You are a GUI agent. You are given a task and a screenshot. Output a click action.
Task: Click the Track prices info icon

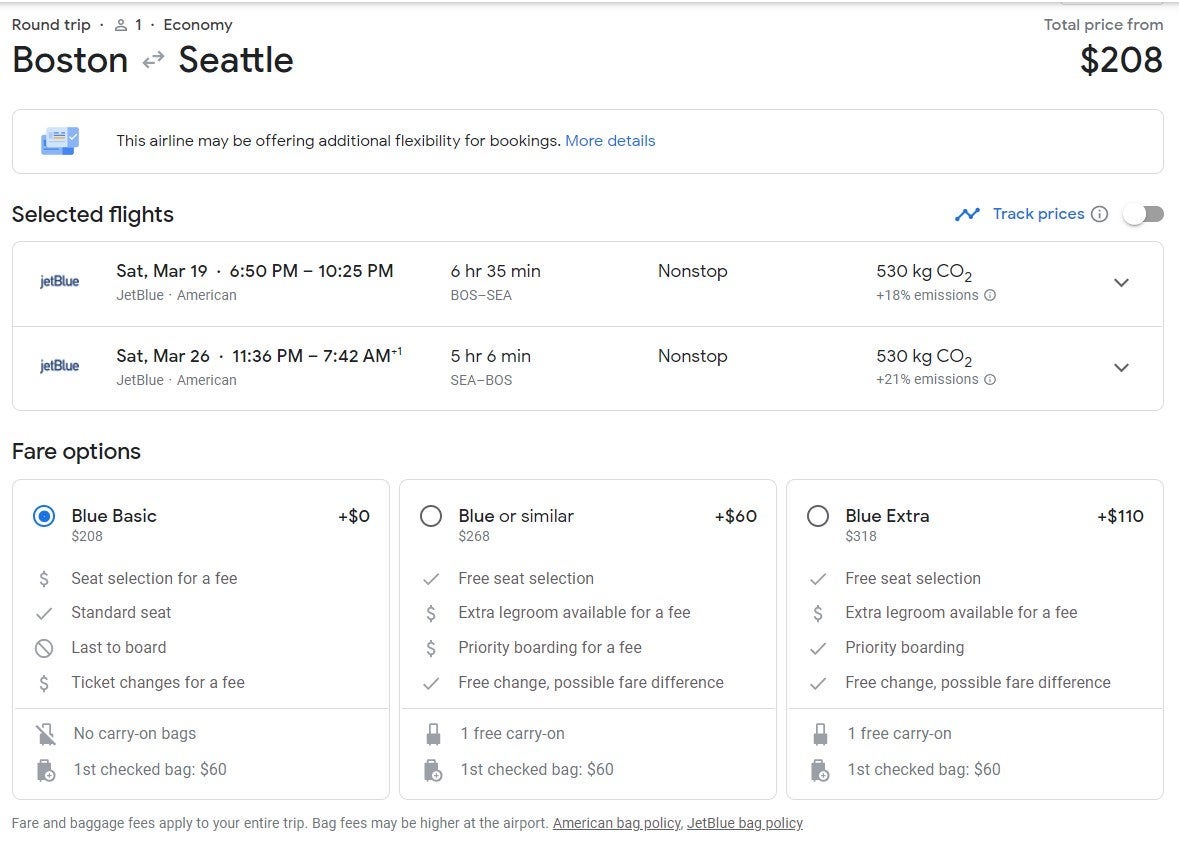1099,214
